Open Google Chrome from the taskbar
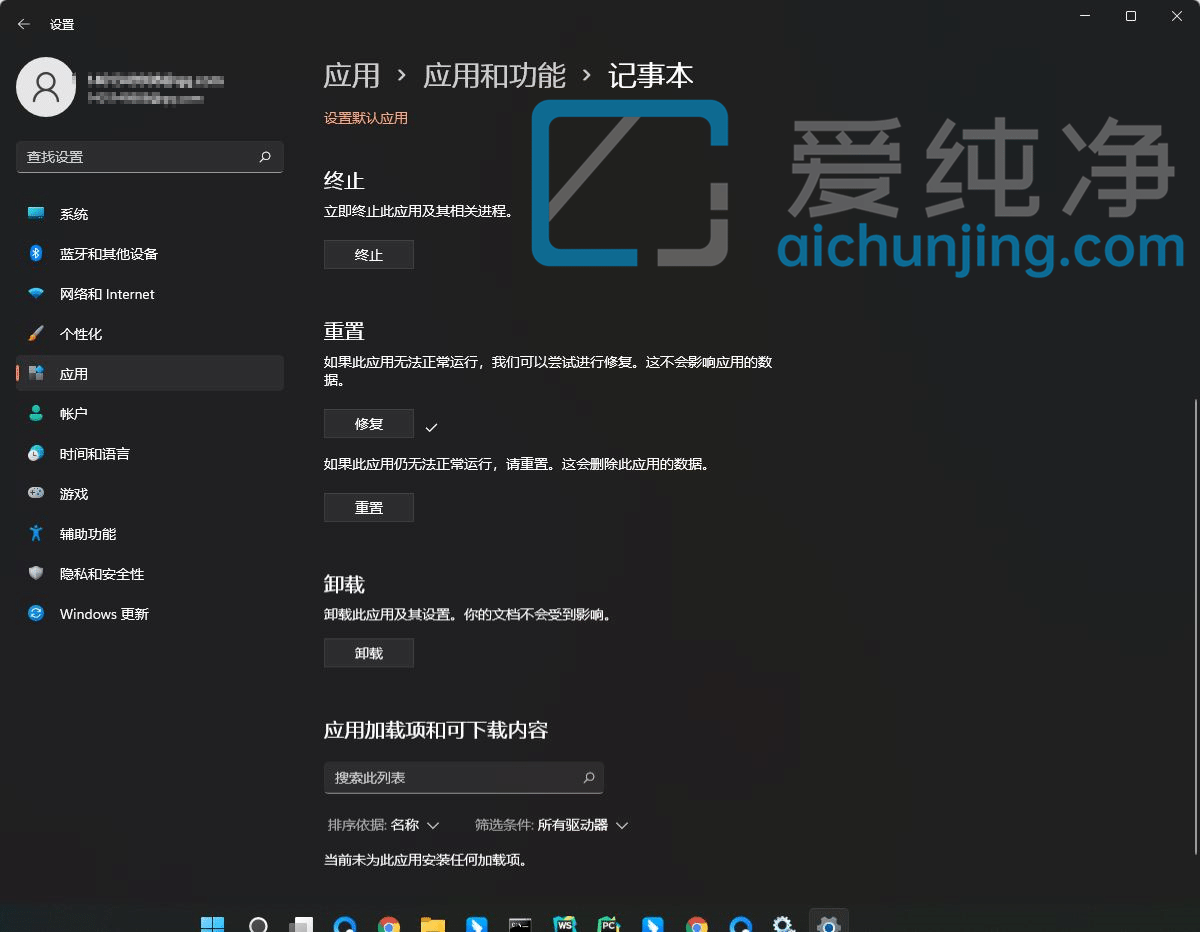 (x=389, y=922)
